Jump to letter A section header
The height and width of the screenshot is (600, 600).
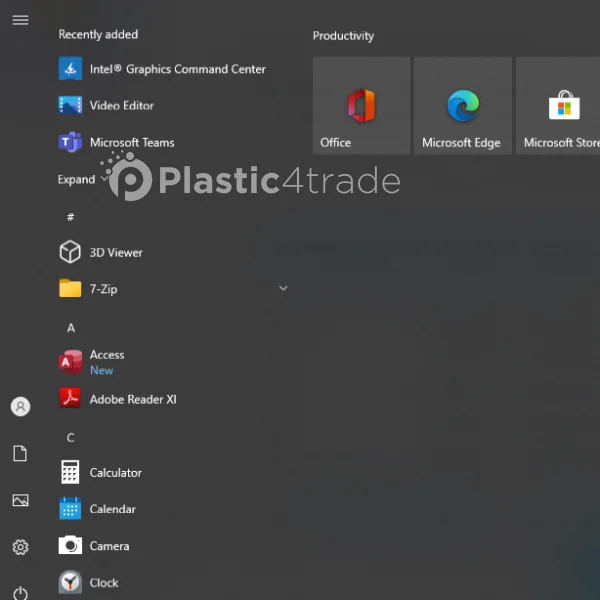71,328
